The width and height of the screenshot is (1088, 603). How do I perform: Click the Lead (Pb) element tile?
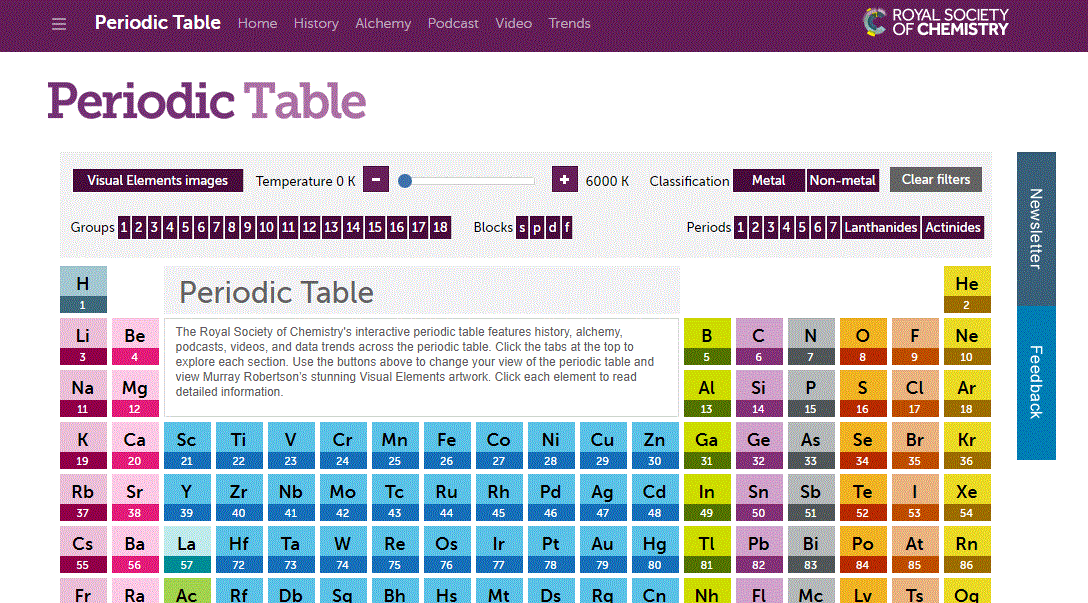759,550
